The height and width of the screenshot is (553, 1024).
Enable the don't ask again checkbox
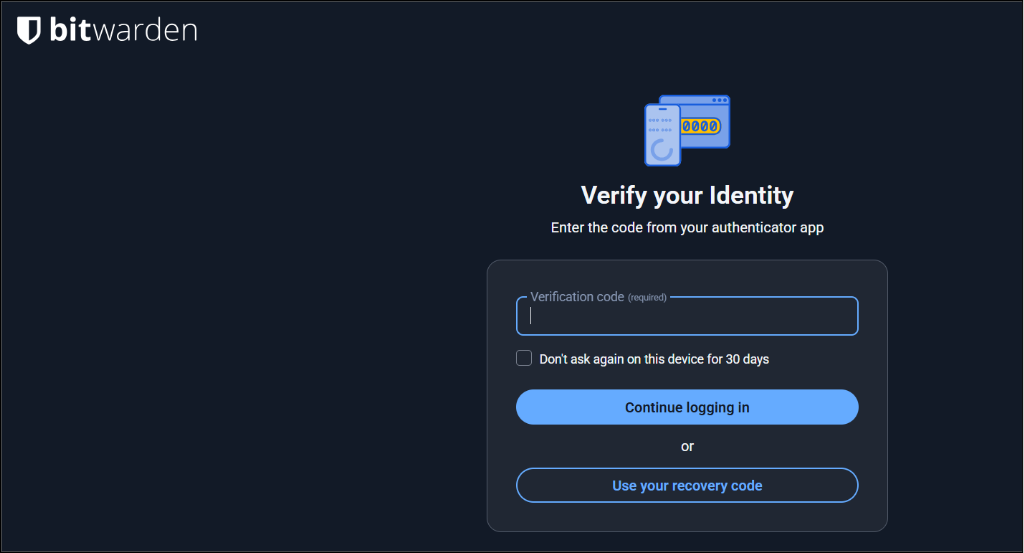tap(524, 358)
